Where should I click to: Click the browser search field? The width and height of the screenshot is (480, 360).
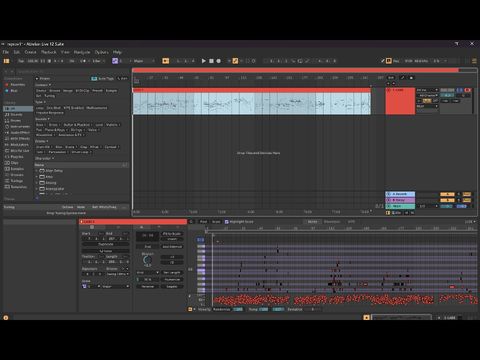tap(72, 72)
